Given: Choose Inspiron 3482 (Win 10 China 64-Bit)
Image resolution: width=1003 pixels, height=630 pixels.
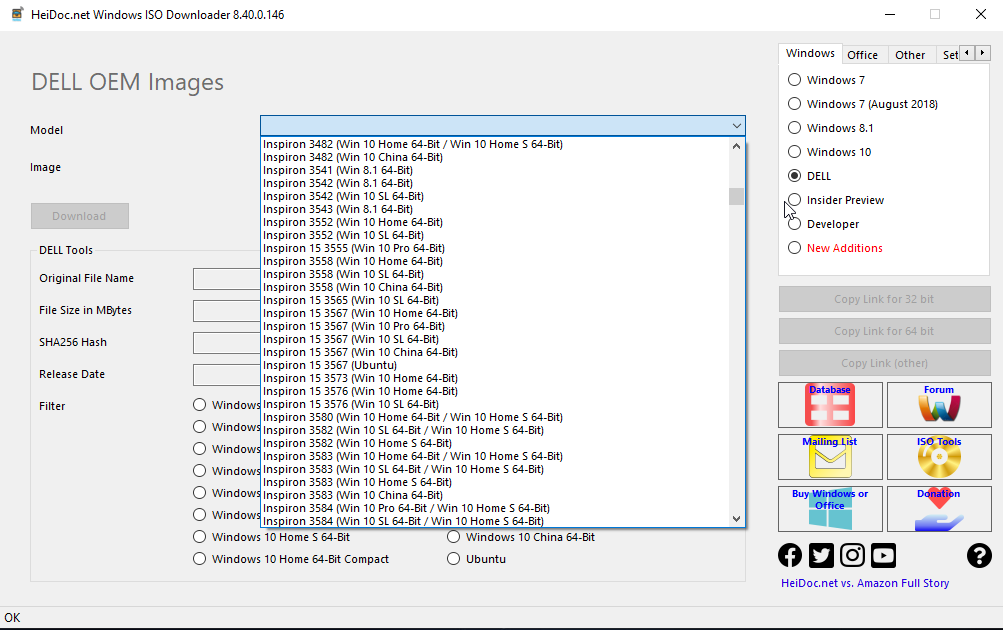Looking at the screenshot, I should click(495, 157).
